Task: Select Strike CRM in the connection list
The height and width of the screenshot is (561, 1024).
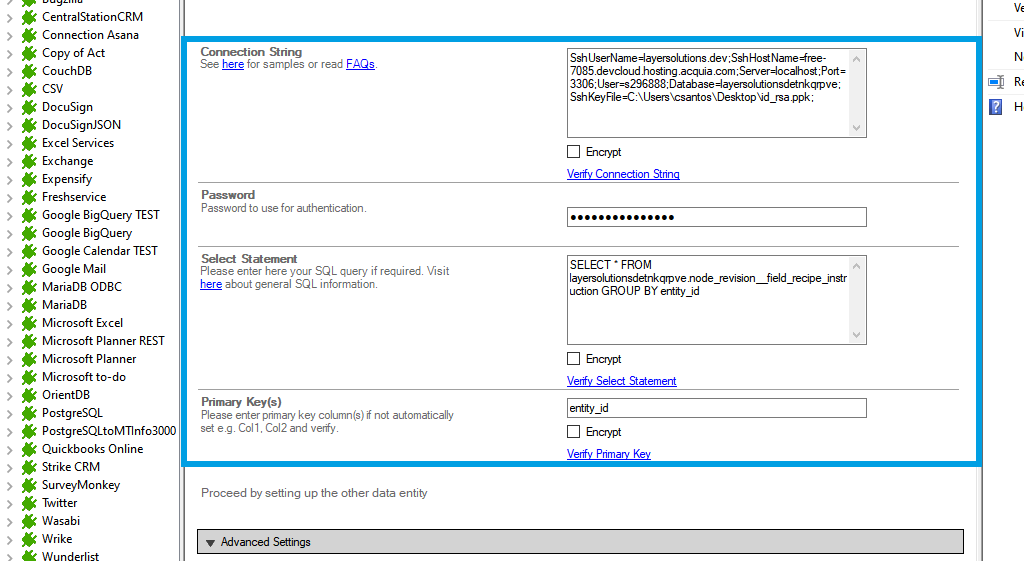Action: pyautogui.click(x=70, y=467)
